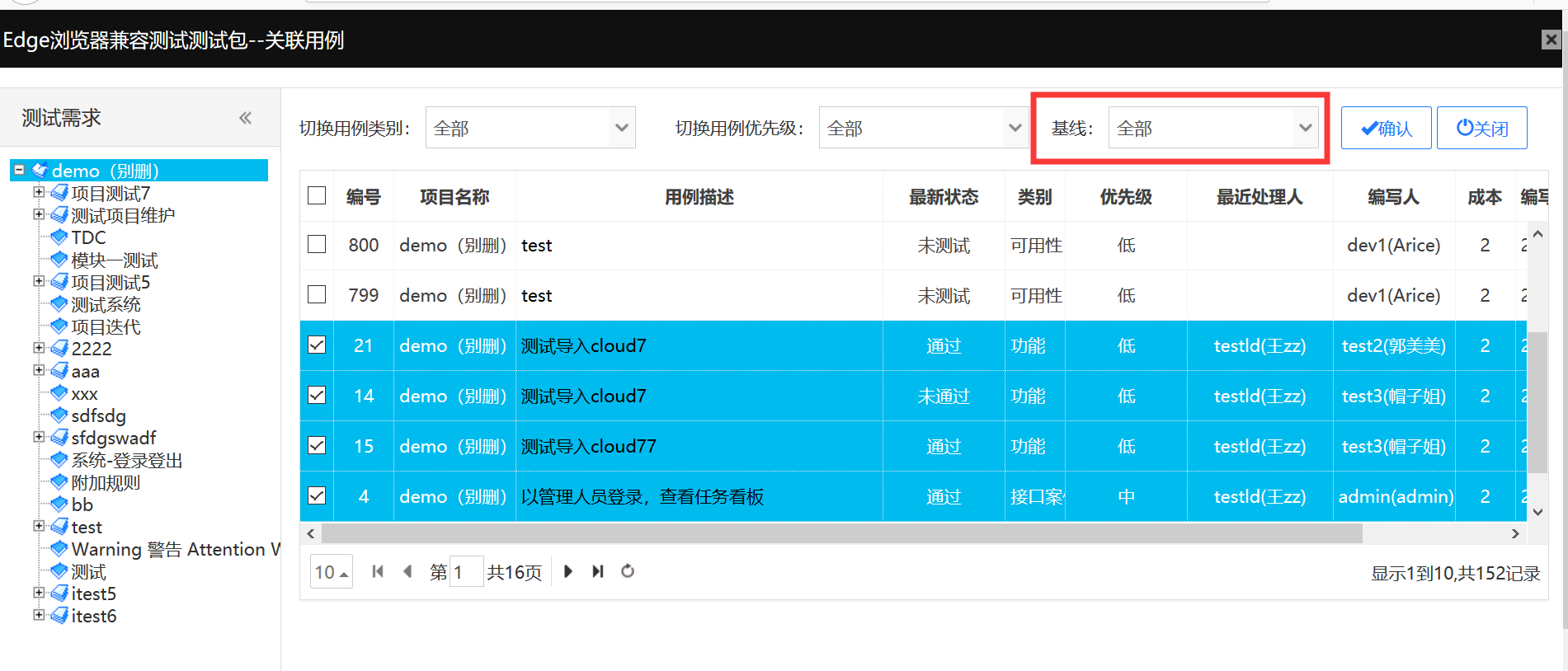Click bb node icon
The height and width of the screenshot is (671, 1568).
(59, 504)
